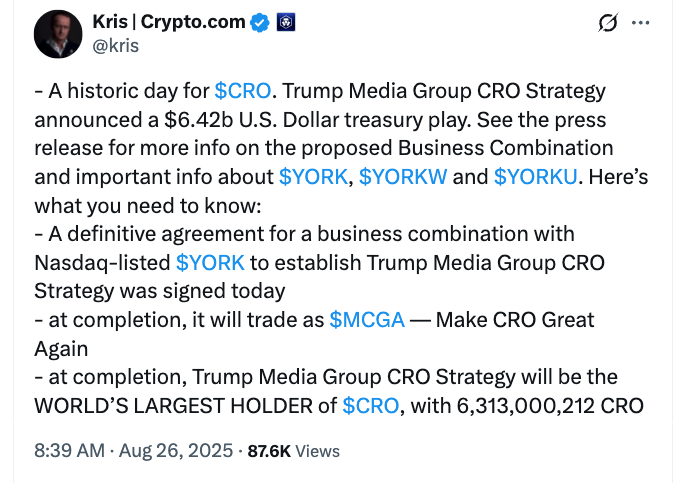Open the $YORK cashtag before $YORKW
This screenshot has height=495, width=690.
[x=314, y=177]
